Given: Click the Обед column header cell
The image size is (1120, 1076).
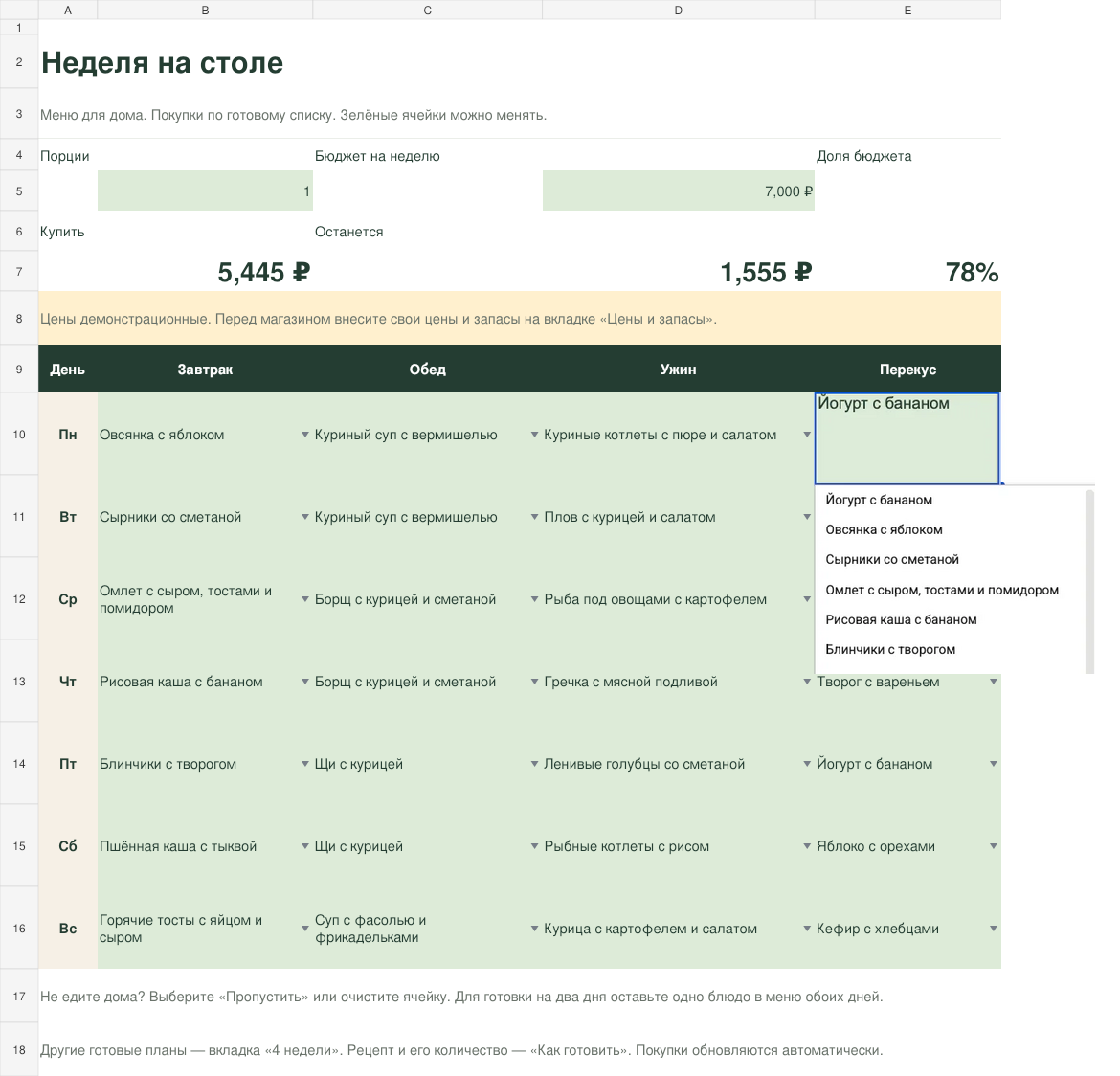Looking at the screenshot, I should pos(427,370).
